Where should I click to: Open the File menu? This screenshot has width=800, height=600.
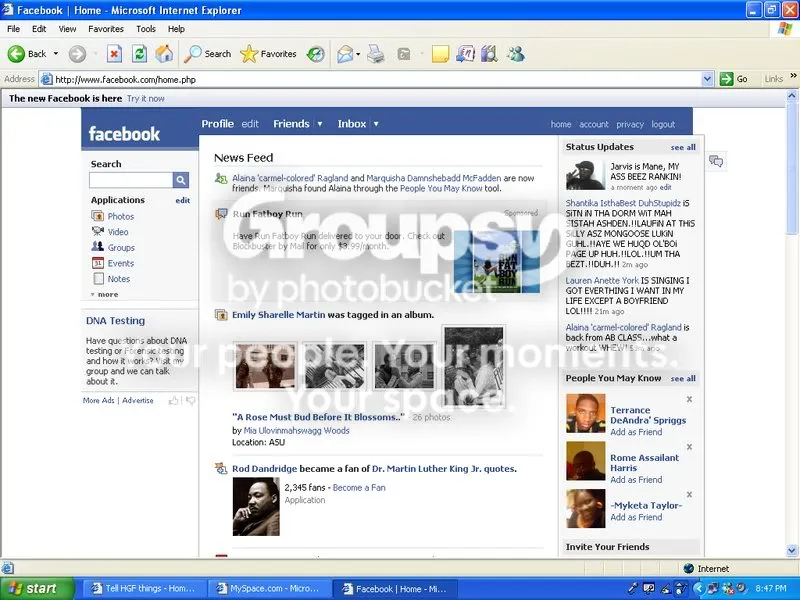click(13, 29)
